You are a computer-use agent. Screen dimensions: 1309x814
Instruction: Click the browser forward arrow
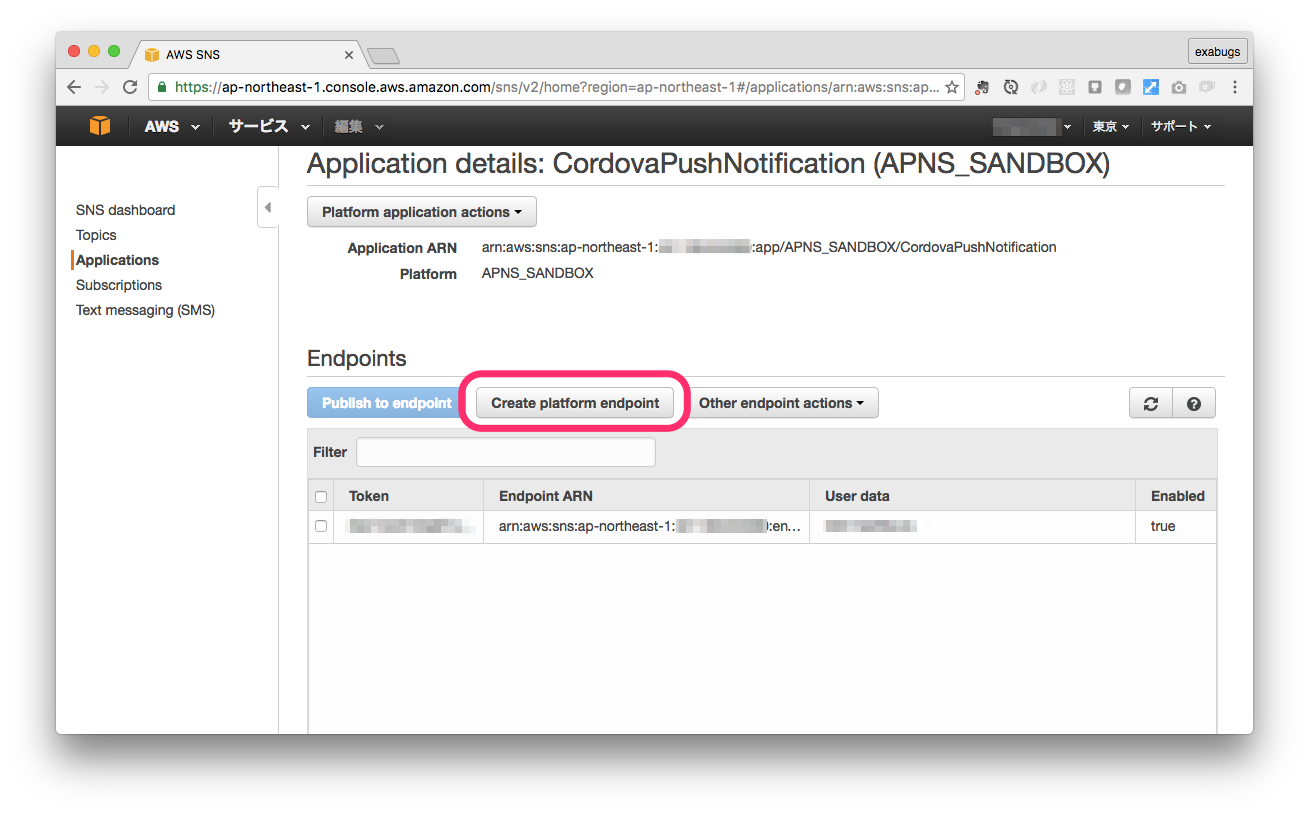click(101, 87)
